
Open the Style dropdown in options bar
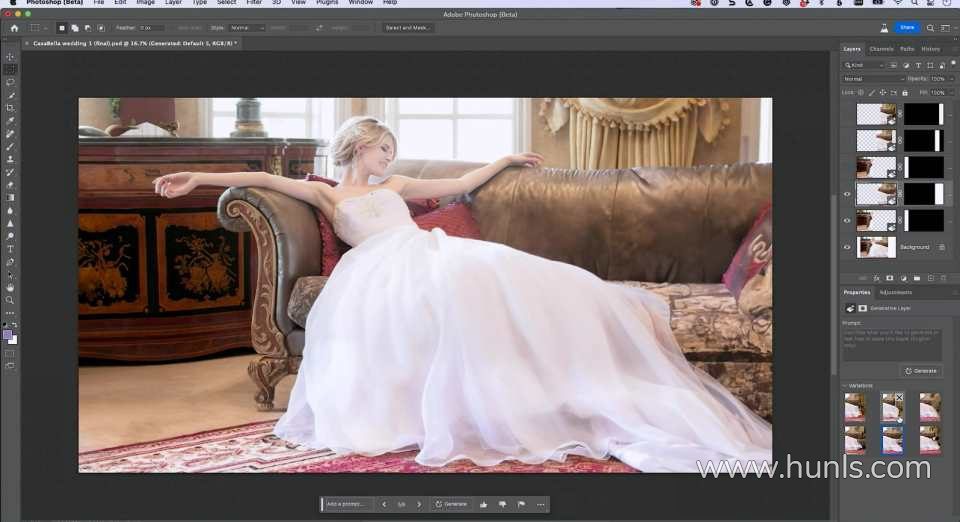point(247,28)
